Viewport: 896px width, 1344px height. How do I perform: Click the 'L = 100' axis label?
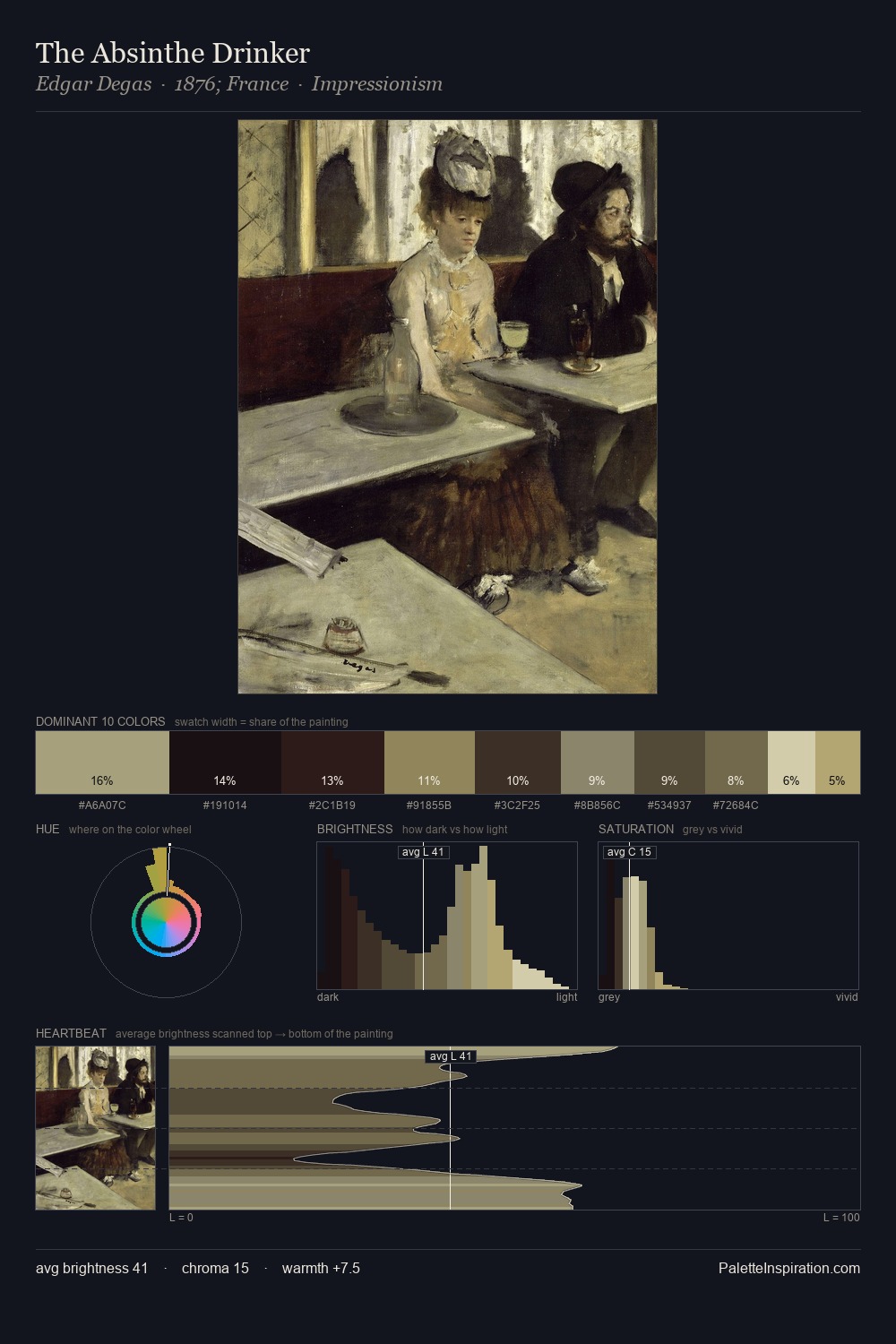(841, 1218)
